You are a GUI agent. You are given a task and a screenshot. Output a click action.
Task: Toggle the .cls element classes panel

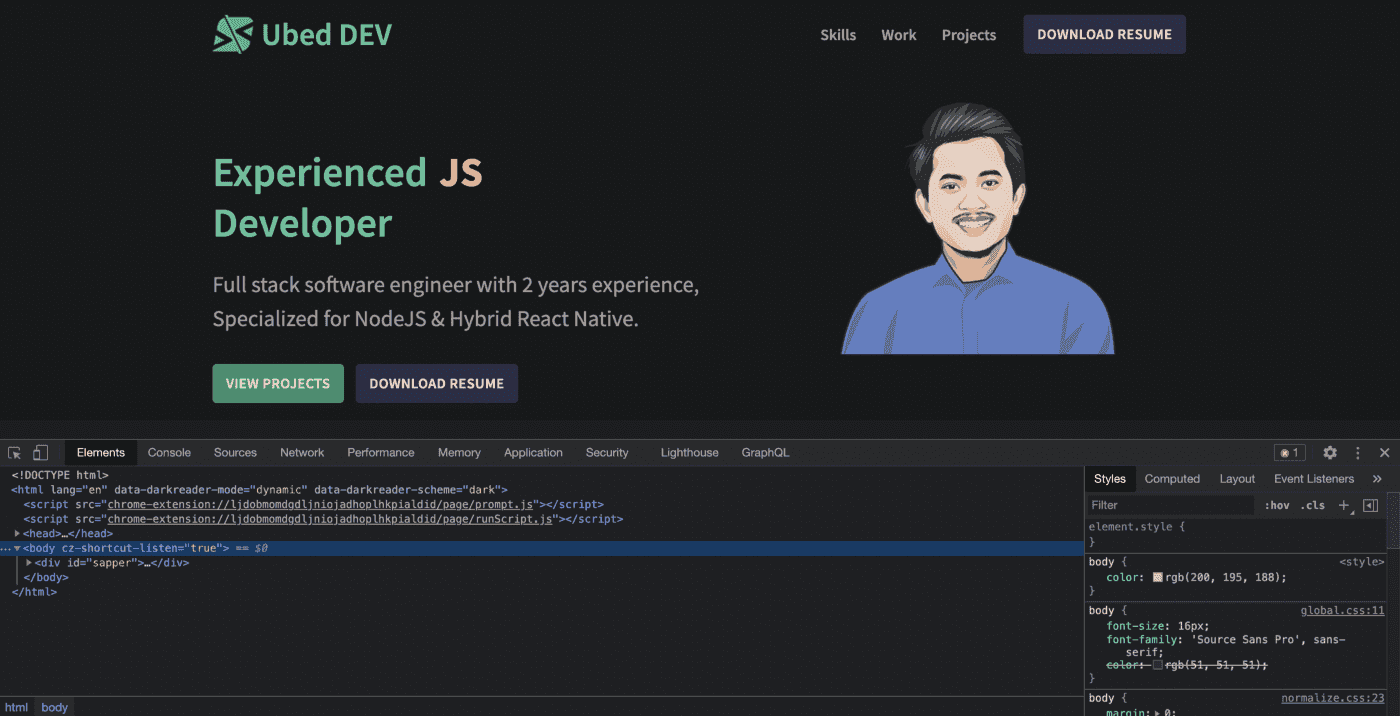click(x=1313, y=505)
